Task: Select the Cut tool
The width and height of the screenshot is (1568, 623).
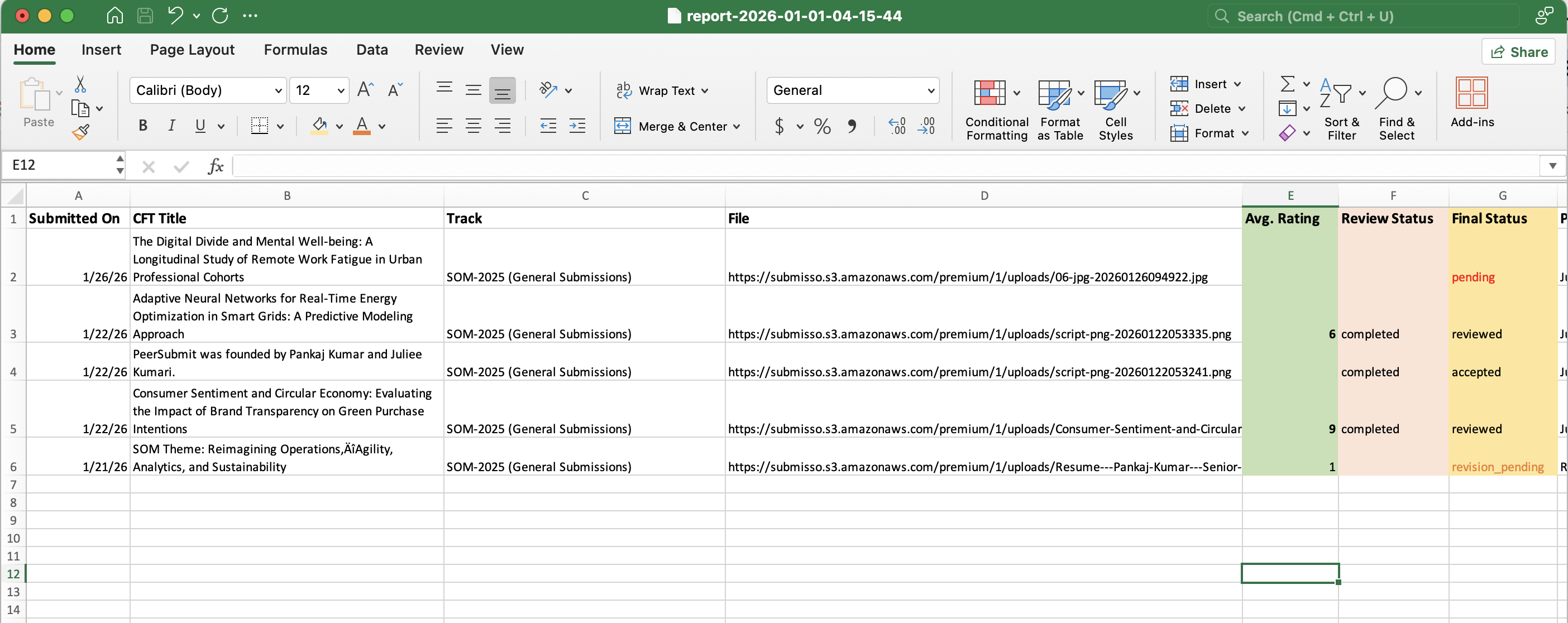Action: [x=80, y=84]
